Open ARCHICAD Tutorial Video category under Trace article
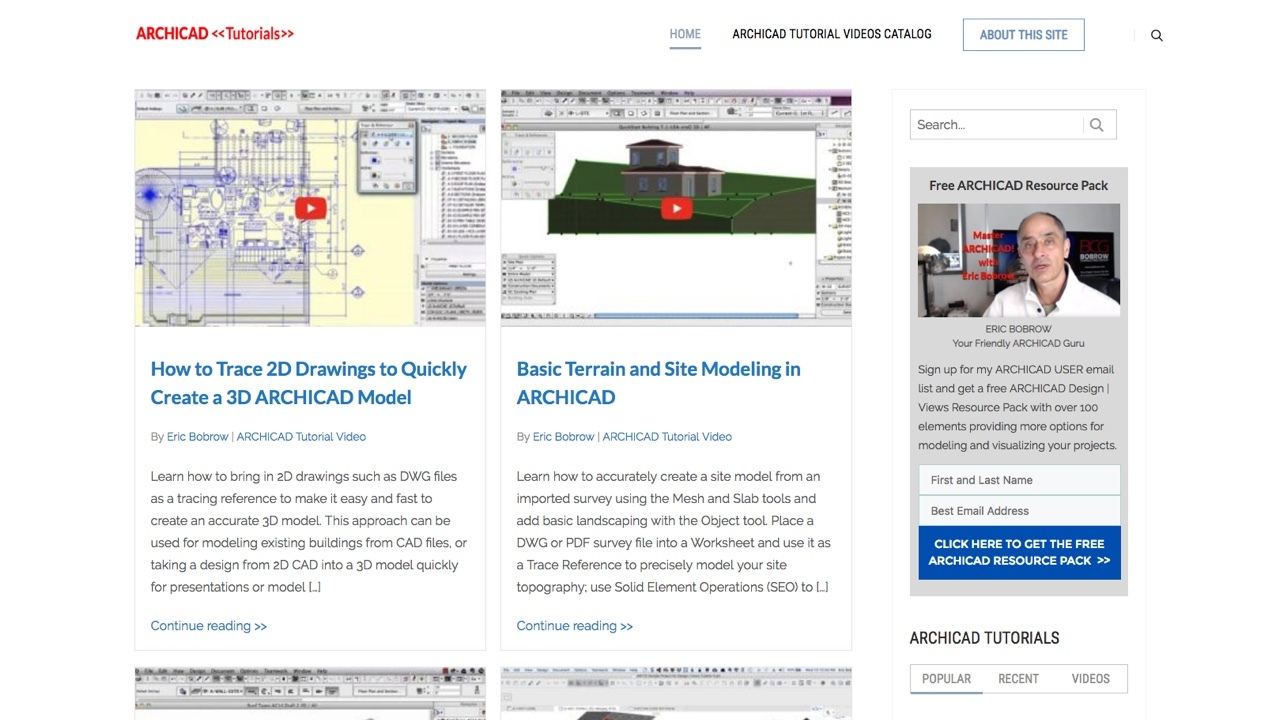The image size is (1280, 720). (x=301, y=437)
